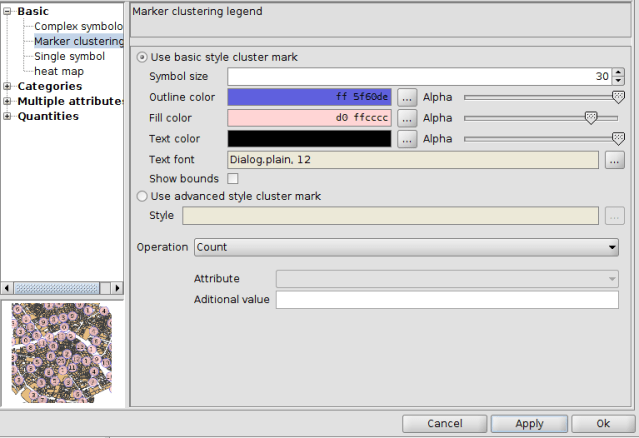This screenshot has width=639, height=438.
Task: Select heat map legend type
Action: click(x=59, y=72)
